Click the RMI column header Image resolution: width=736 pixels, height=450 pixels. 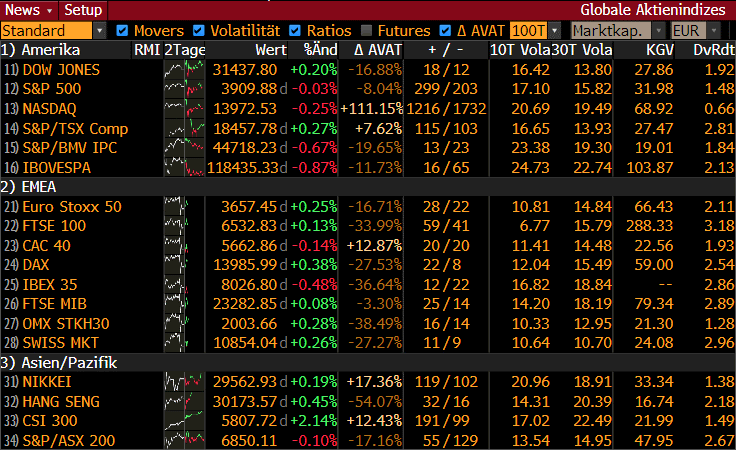pos(147,50)
